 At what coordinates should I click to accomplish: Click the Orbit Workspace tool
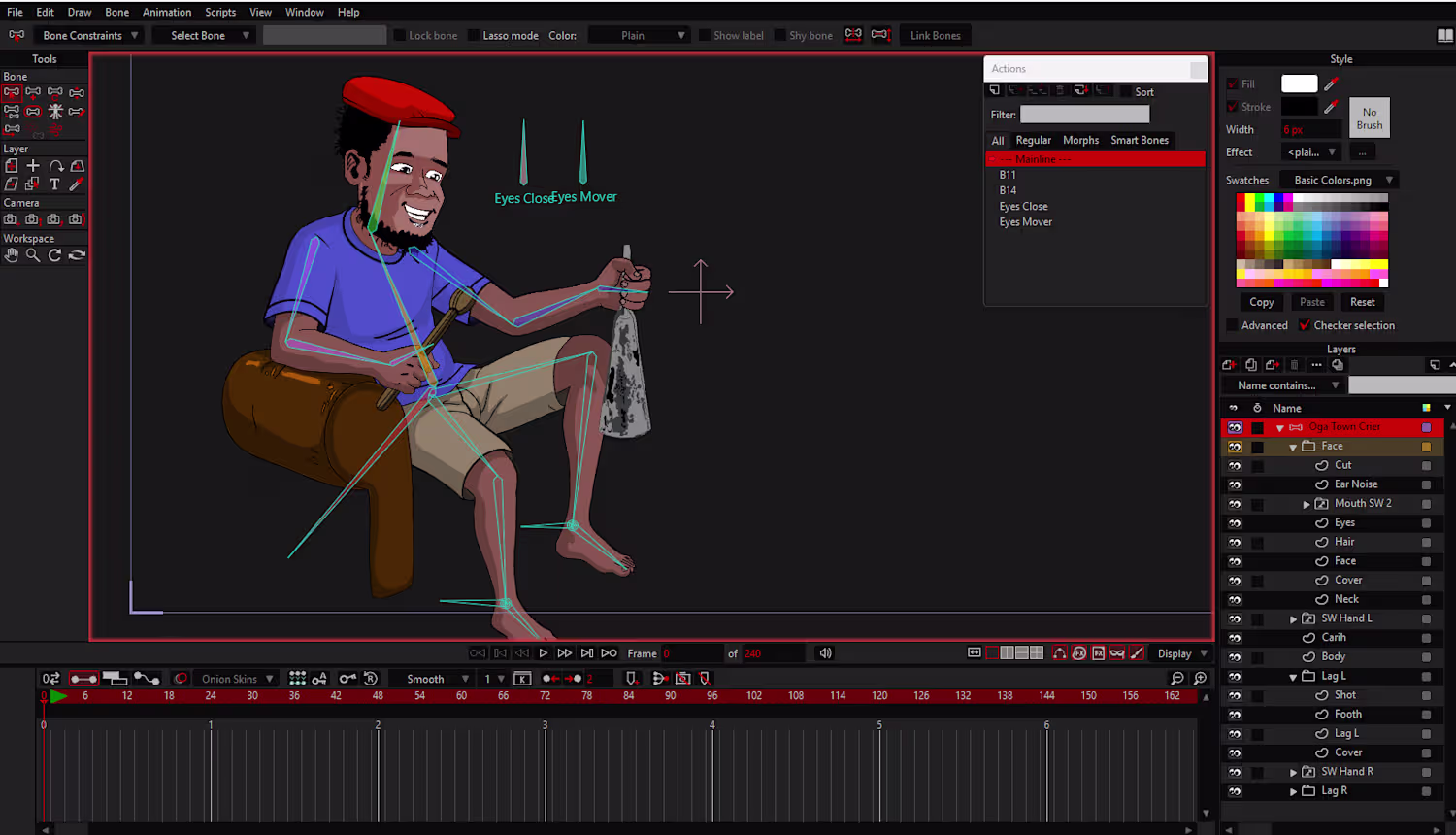[x=76, y=255]
